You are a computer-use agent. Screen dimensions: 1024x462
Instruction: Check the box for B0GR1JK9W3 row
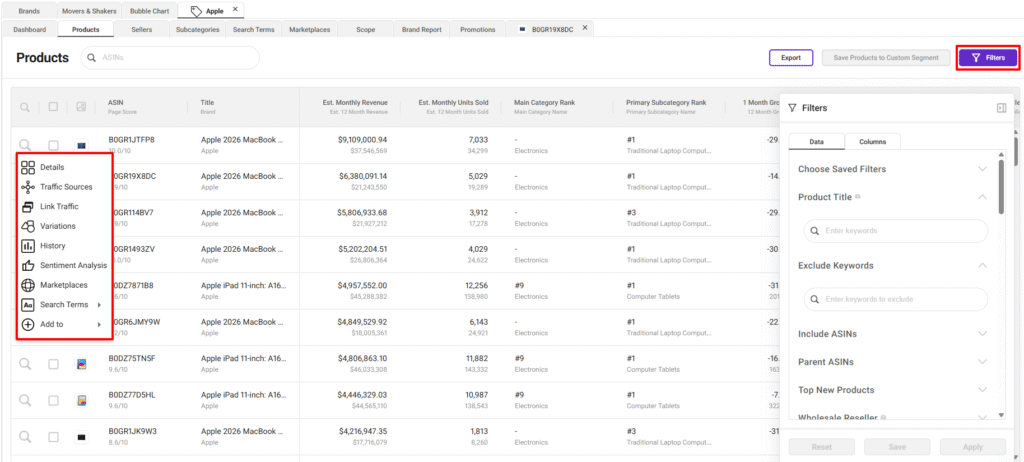pos(54,437)
